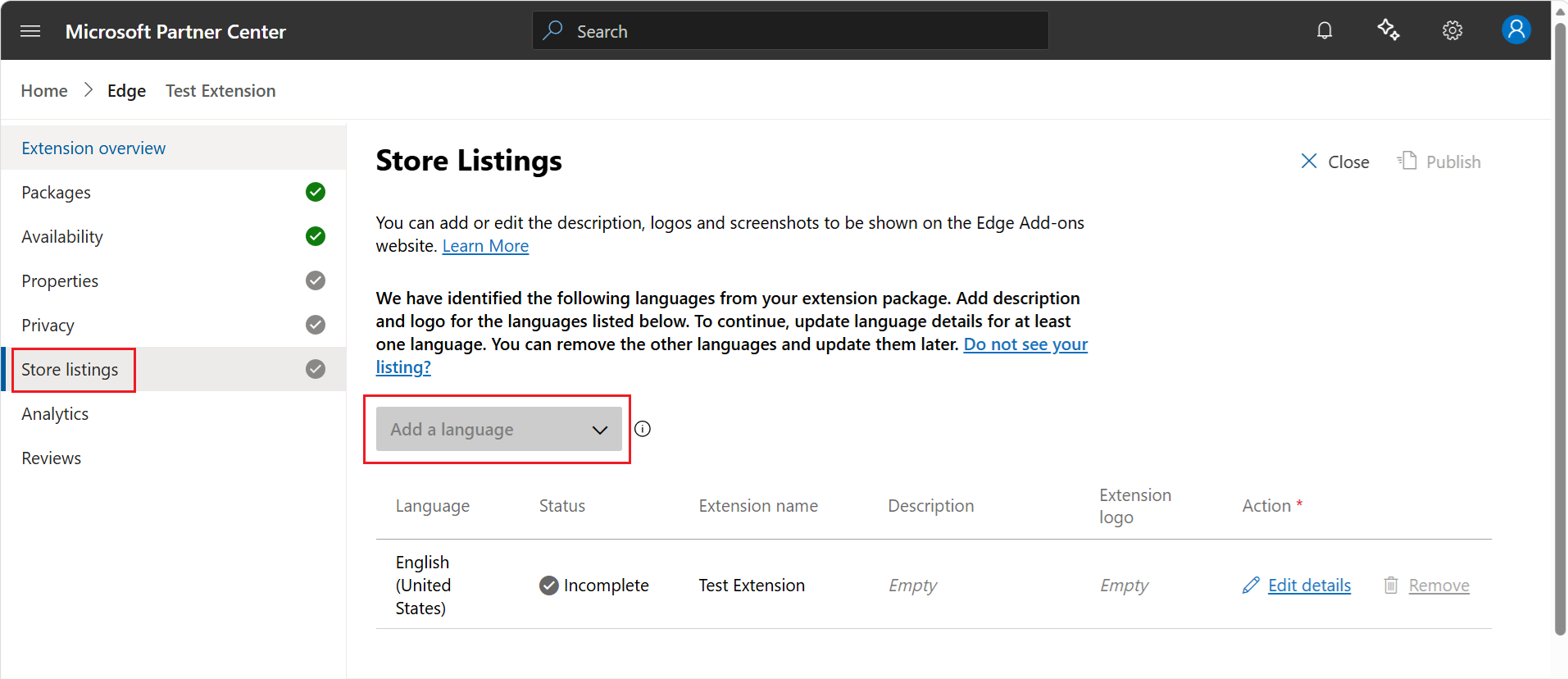The width and height of the screenshot is (1568, 679).
Task: Click into the Search input field
Action: point(790,30)
